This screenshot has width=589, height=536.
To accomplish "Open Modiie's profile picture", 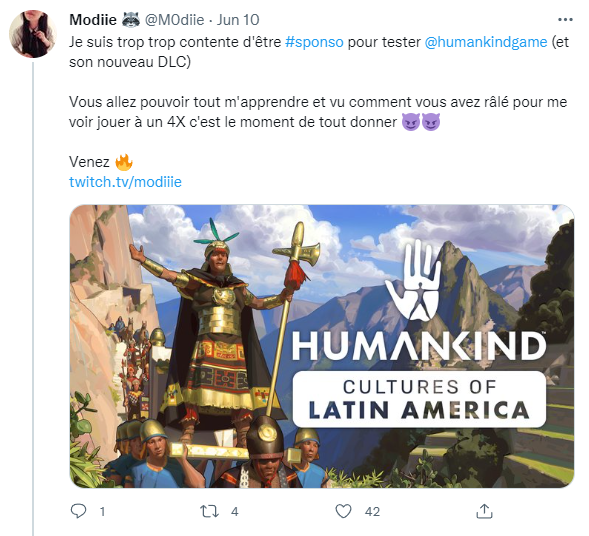I will 33,34.
